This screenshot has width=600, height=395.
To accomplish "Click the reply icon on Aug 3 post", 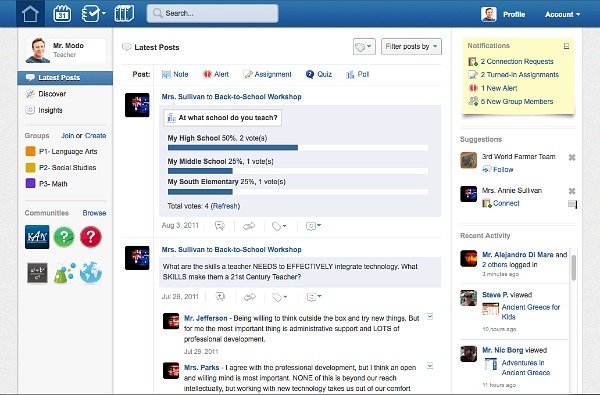I will pyautogui.click(x=220, y=226).
